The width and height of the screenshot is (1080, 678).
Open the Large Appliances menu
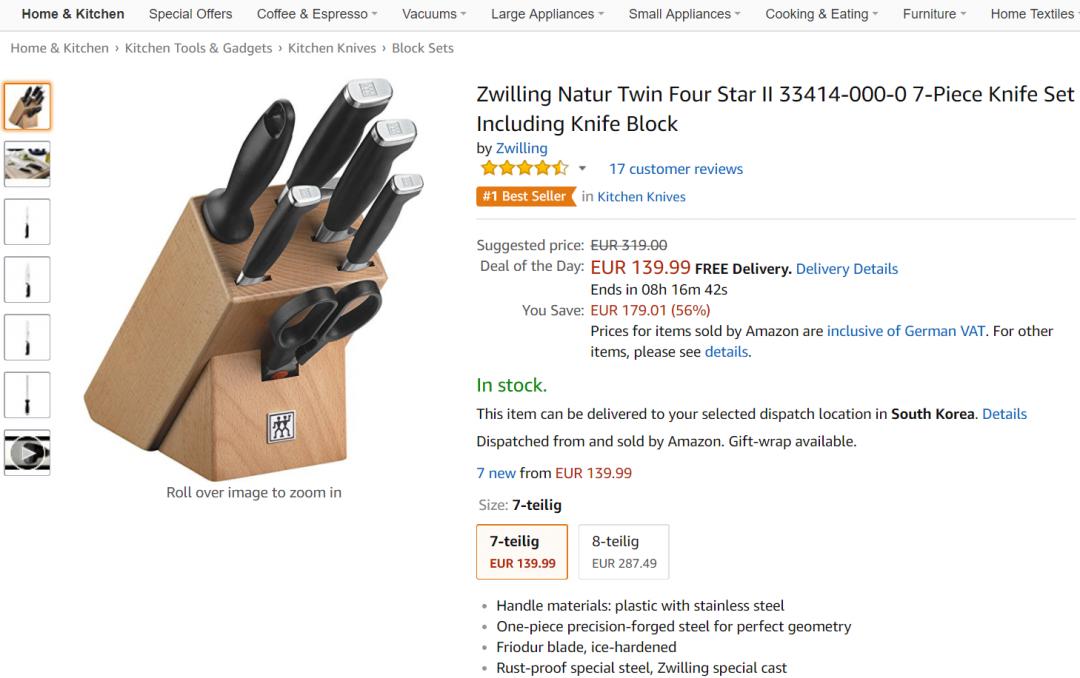[x=548, y=14]
